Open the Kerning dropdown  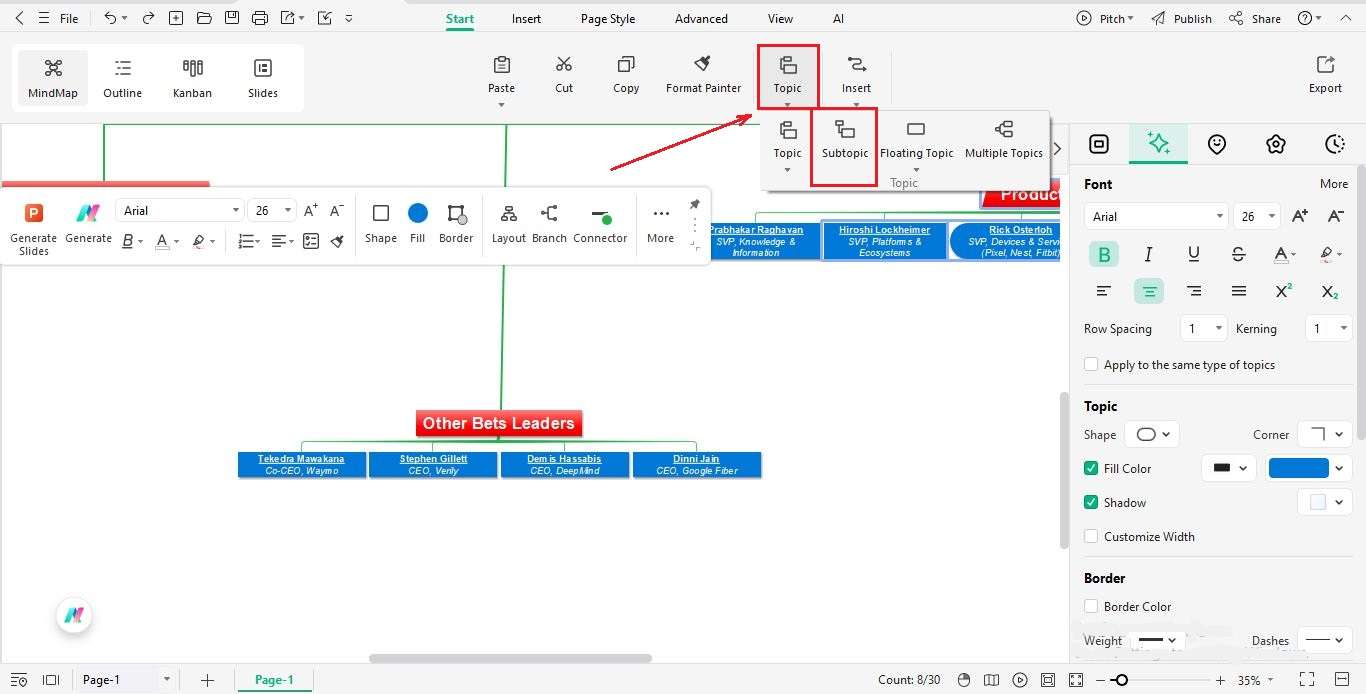point(1329,328)
